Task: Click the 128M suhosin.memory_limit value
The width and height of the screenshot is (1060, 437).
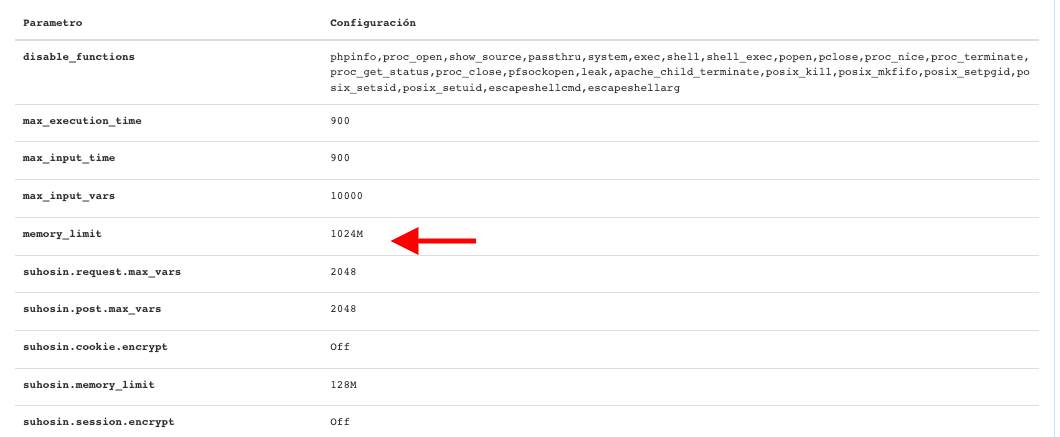Action: click(x=343, y=385)
